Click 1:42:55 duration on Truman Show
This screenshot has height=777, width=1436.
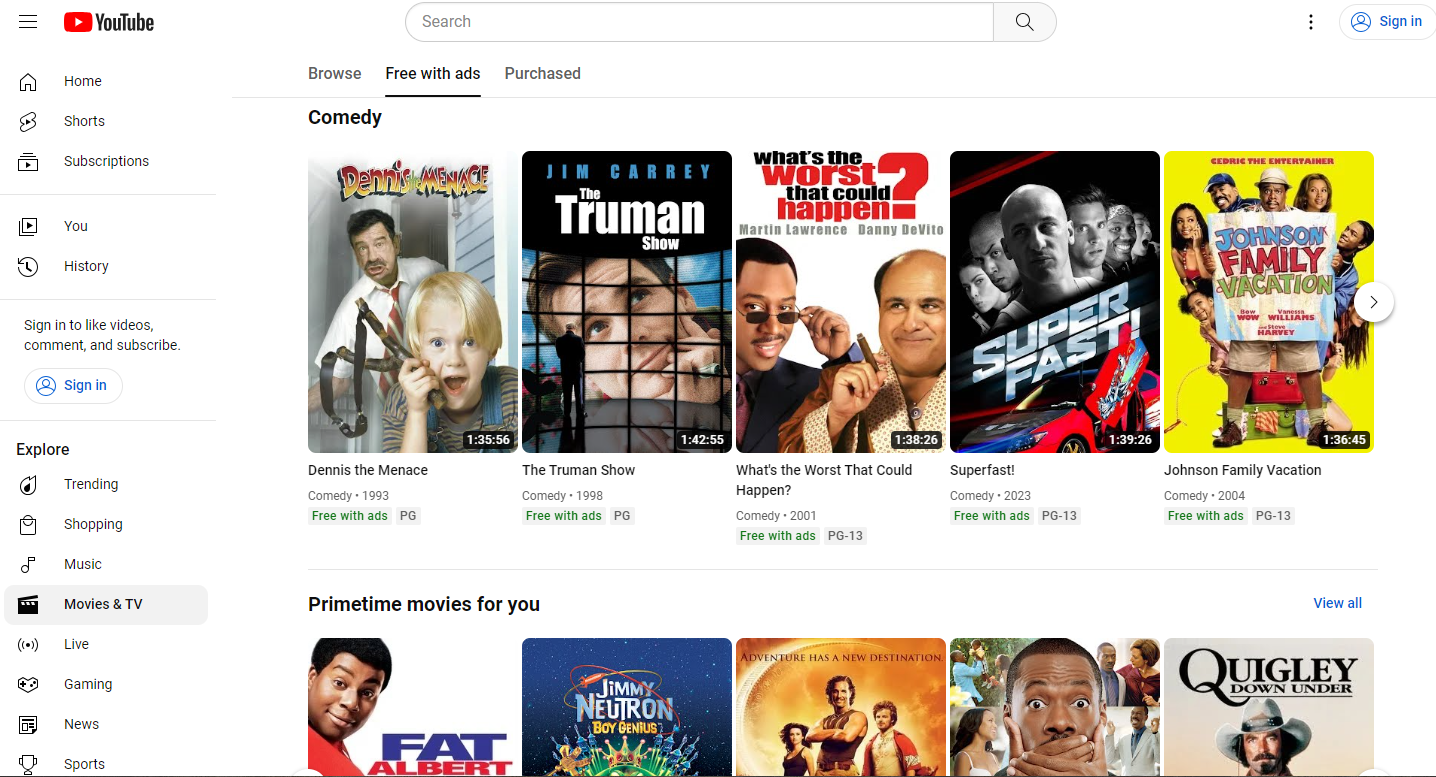(x=702, y=440)
